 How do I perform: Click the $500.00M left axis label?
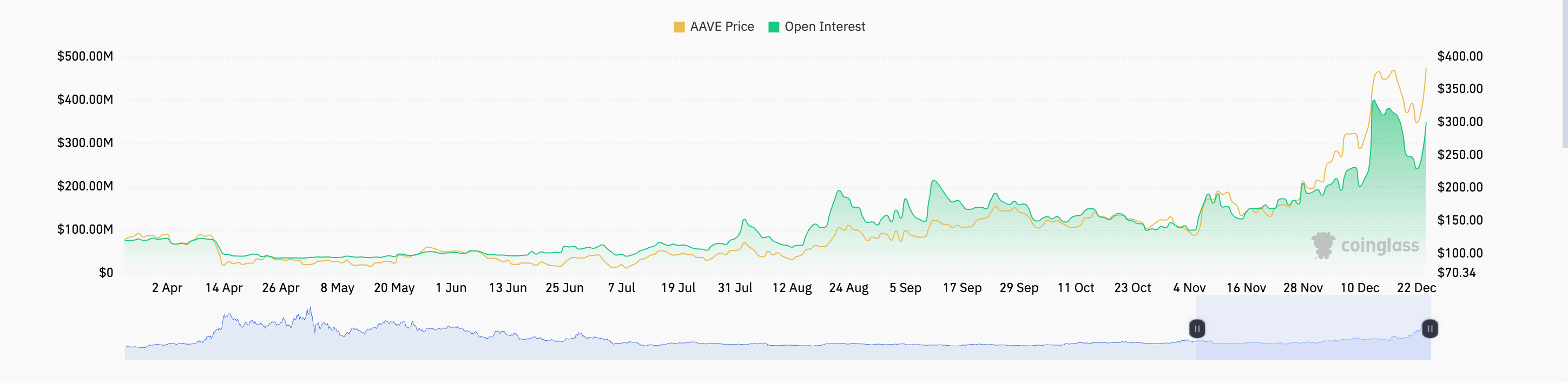pos(85,57)
